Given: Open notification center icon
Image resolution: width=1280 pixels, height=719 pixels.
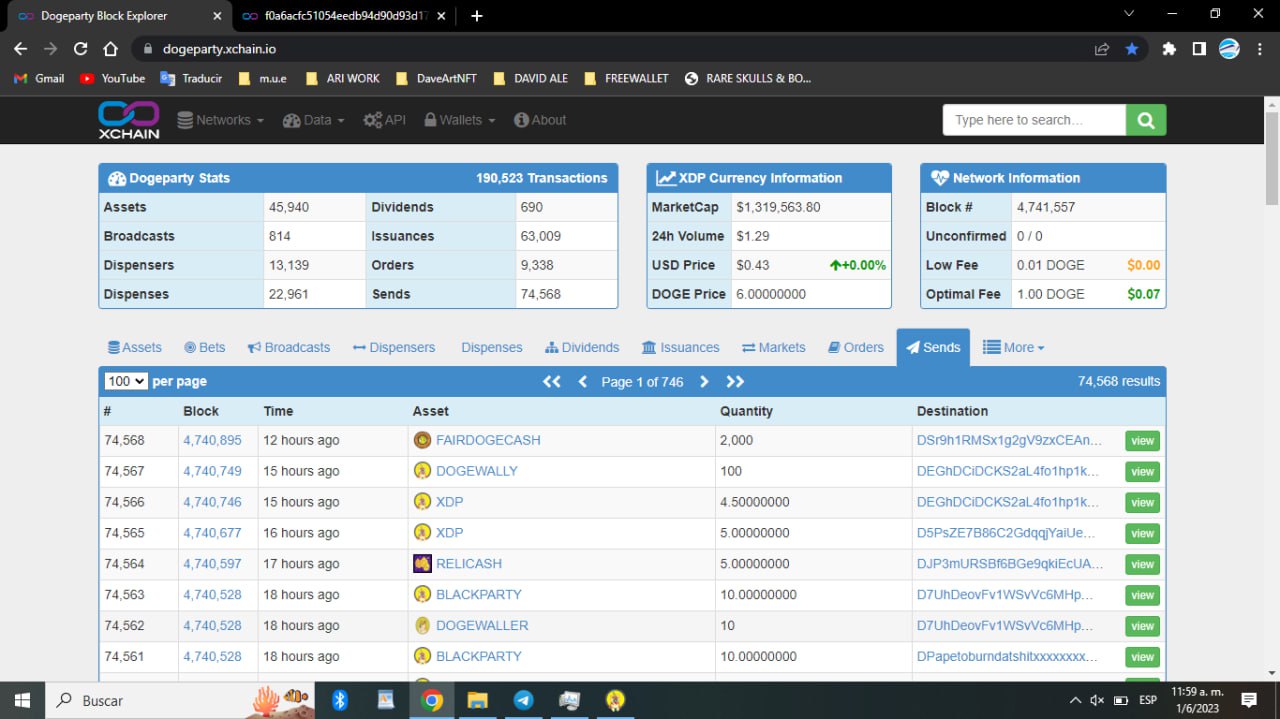Looking at the screenshot, I should pyautogui.click(x=1249, y=700).
